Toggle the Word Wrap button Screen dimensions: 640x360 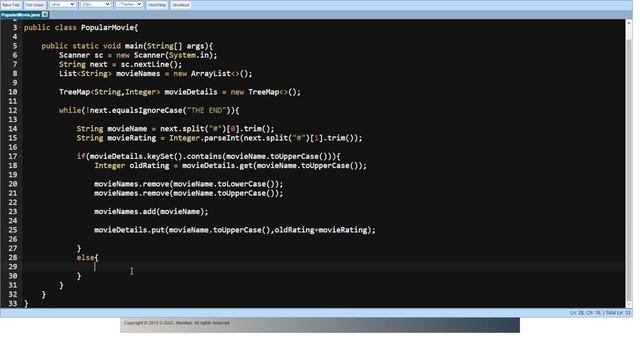tap(157, 5)
